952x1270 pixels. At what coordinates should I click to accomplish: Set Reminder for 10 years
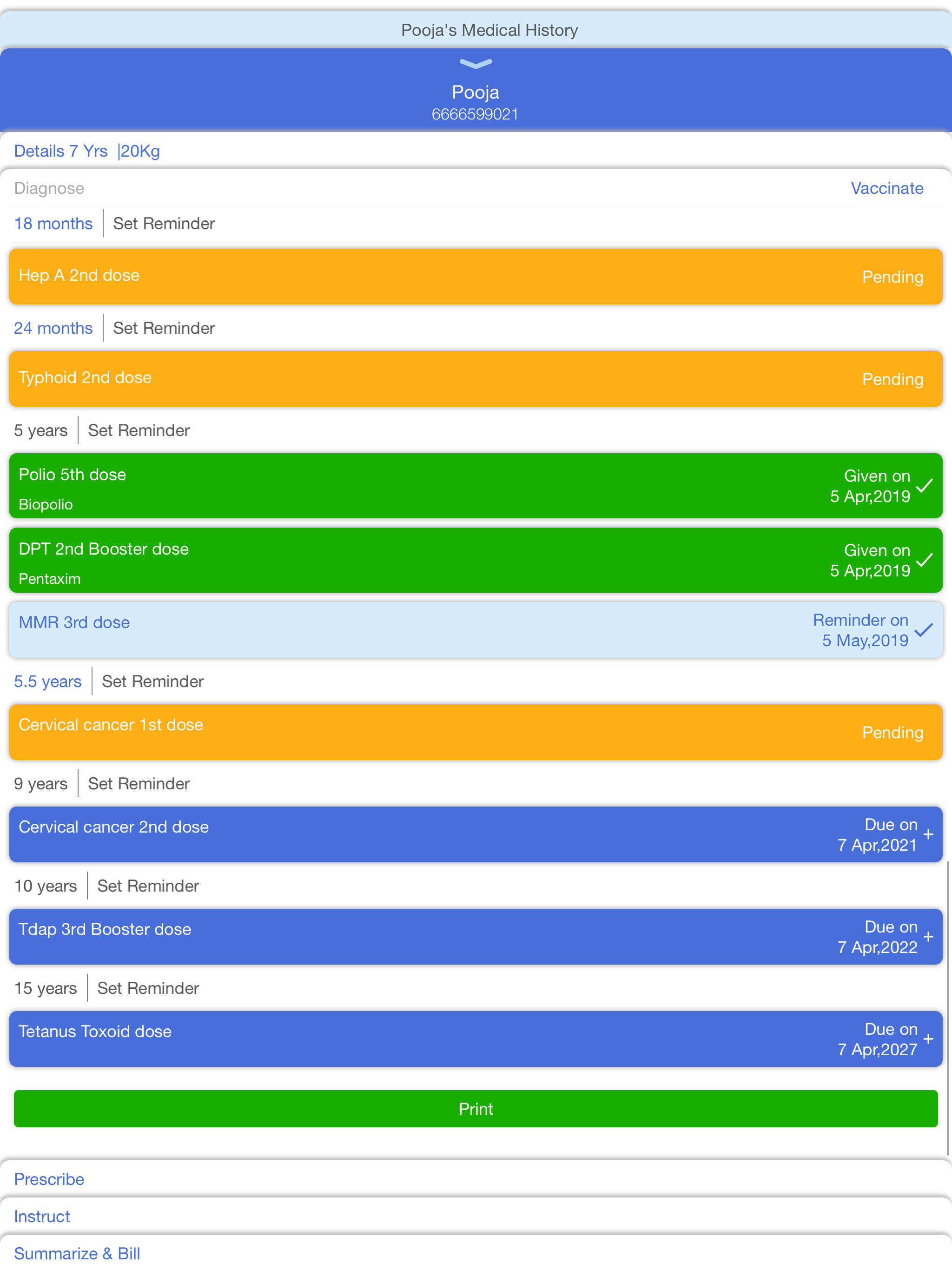(x=148, y=885)
